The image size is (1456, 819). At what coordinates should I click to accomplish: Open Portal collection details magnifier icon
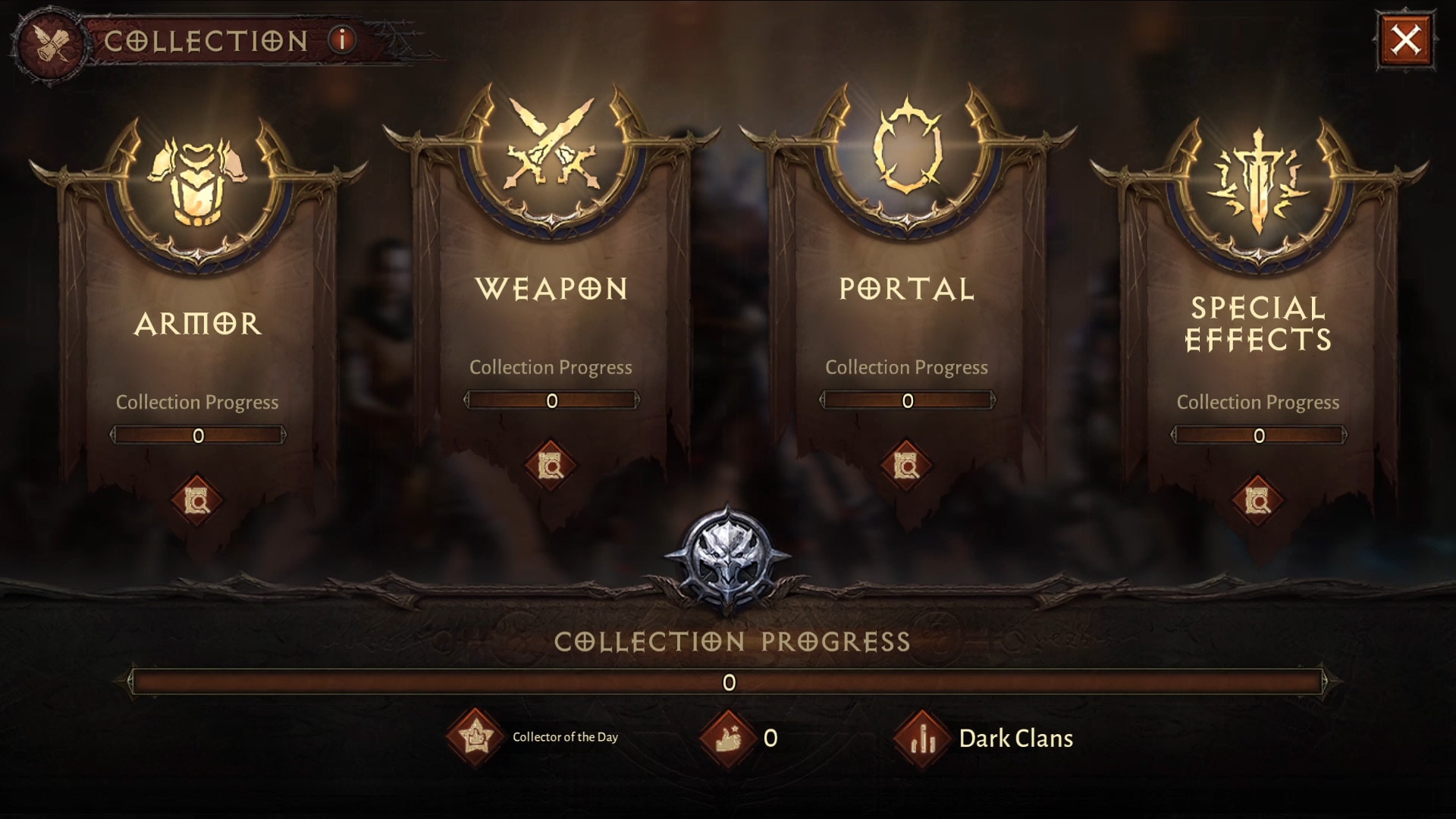(906, 466)
